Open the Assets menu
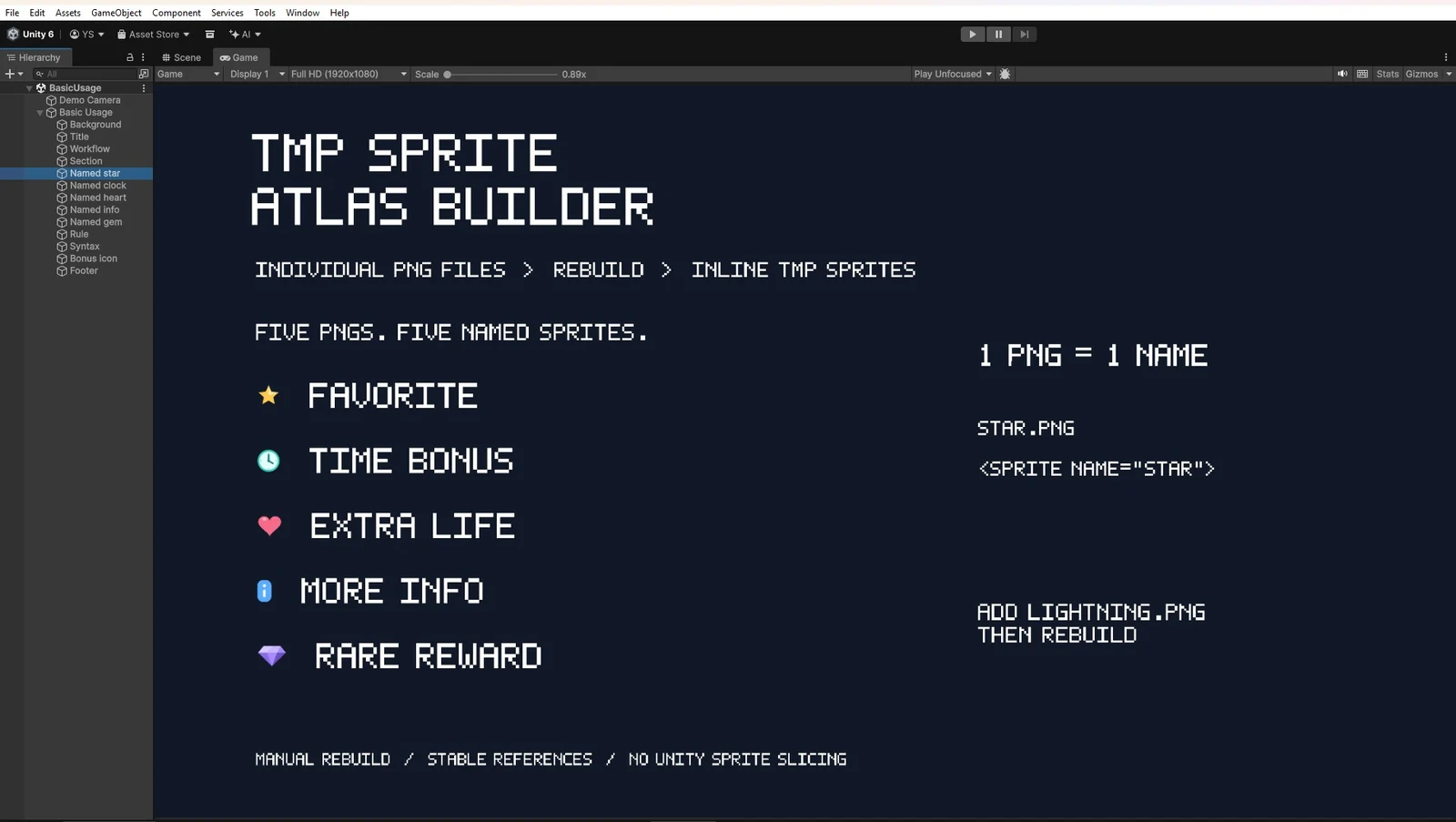 pyautogui.click(x=68, y=13)
